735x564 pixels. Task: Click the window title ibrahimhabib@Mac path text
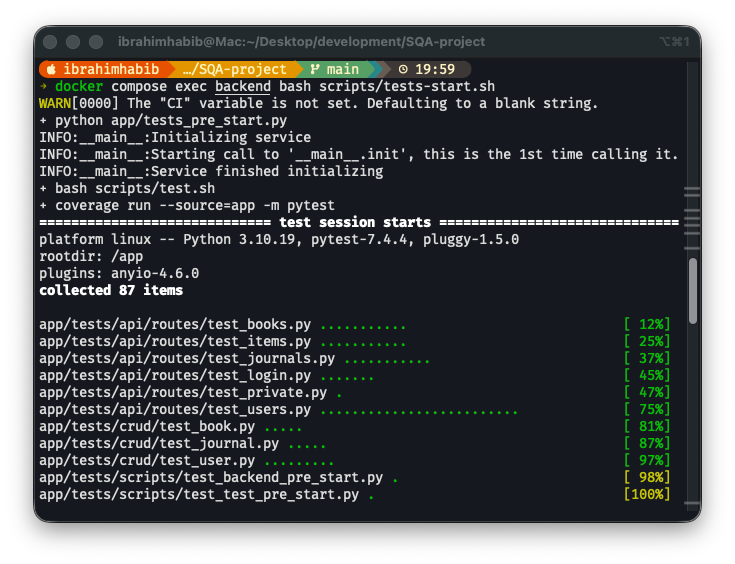[x=301, y=42]
